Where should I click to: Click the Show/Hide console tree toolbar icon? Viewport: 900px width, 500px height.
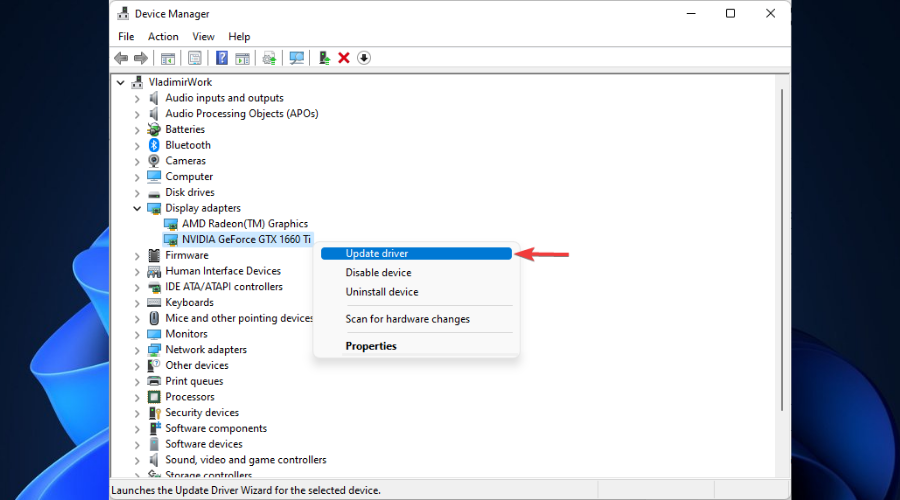click(x=168, y=58)
